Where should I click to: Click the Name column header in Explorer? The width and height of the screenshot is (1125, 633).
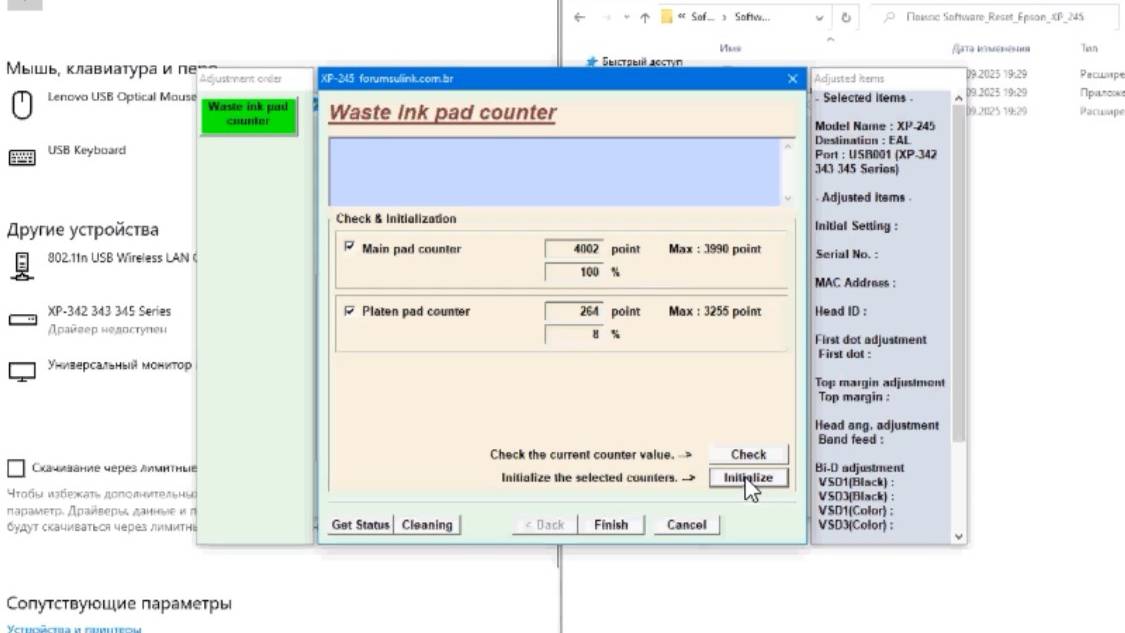[730, 48]
